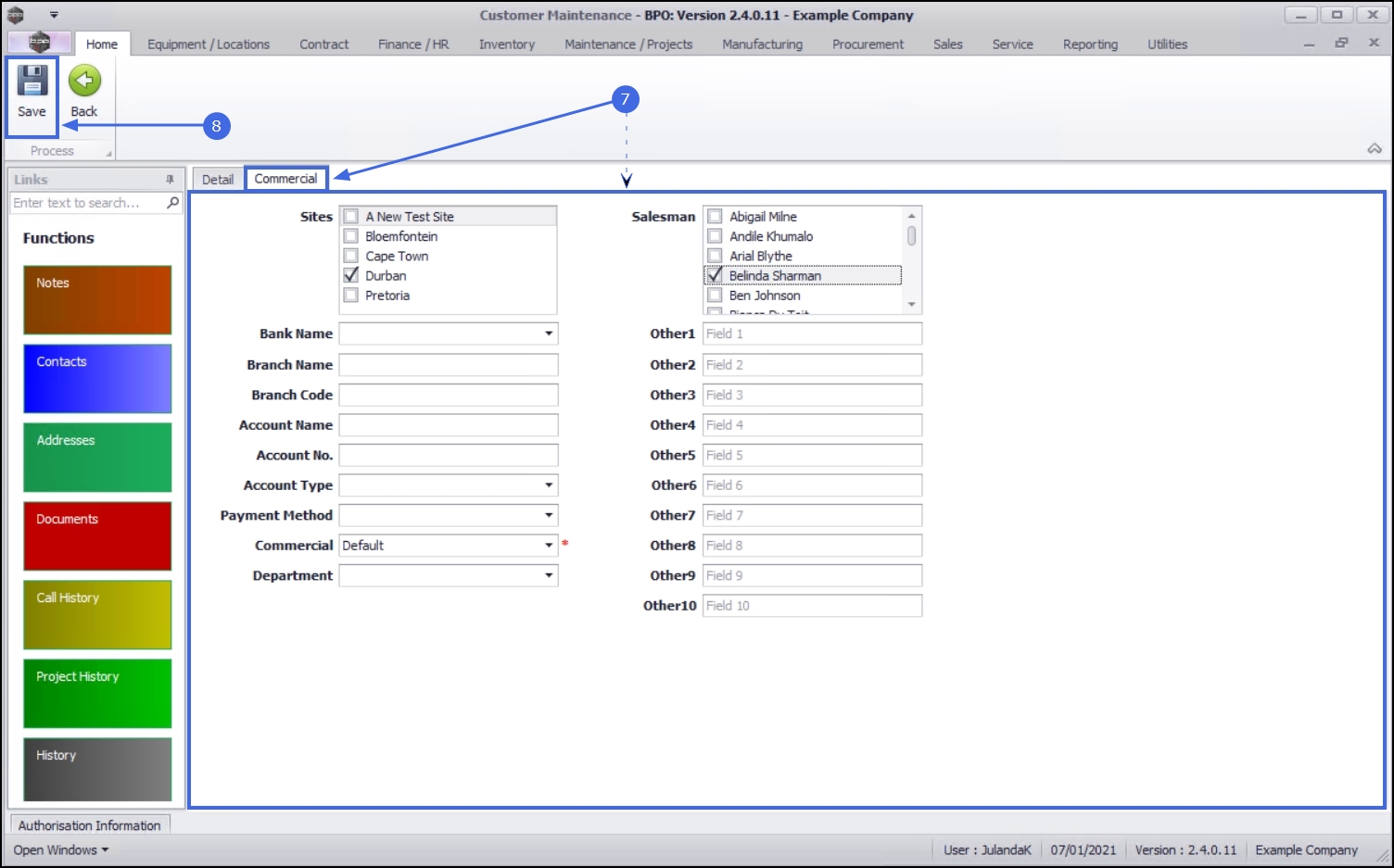Open the Contacts function tile
This screenshot has width=1394, height=868.
(97, 379)
